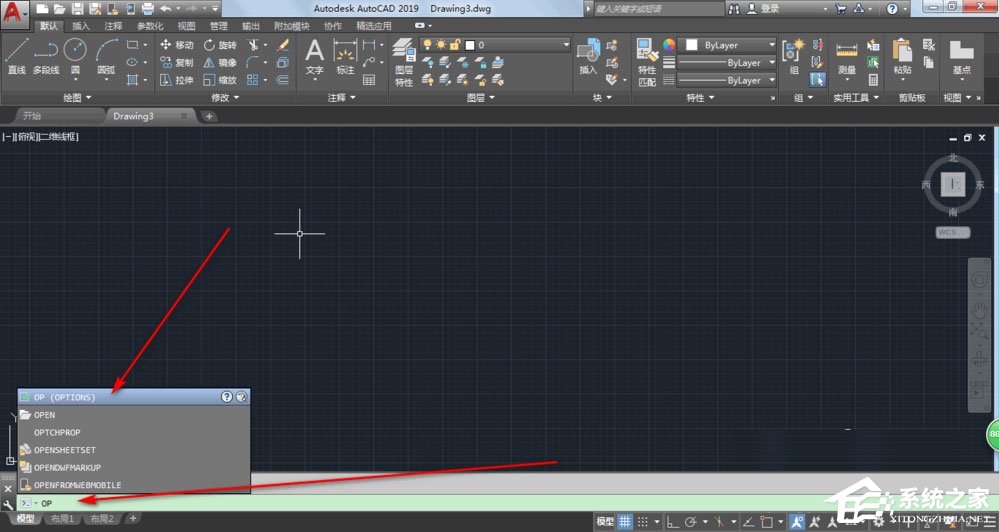Open the ByLayer object color dropdown
This screenshot has height=532, width=999.
[x=728, y=45]
